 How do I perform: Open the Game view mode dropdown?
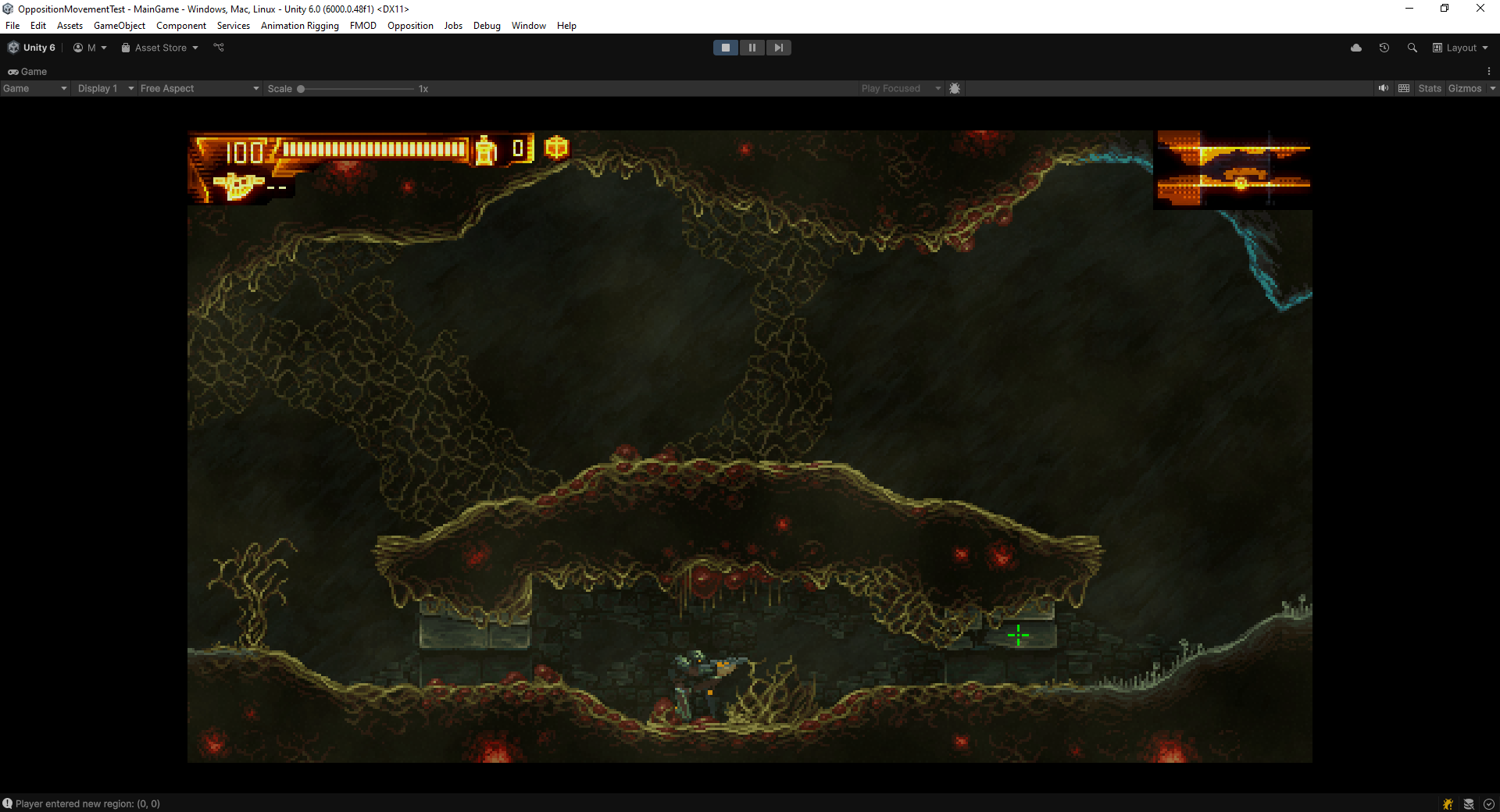(35, 88)
